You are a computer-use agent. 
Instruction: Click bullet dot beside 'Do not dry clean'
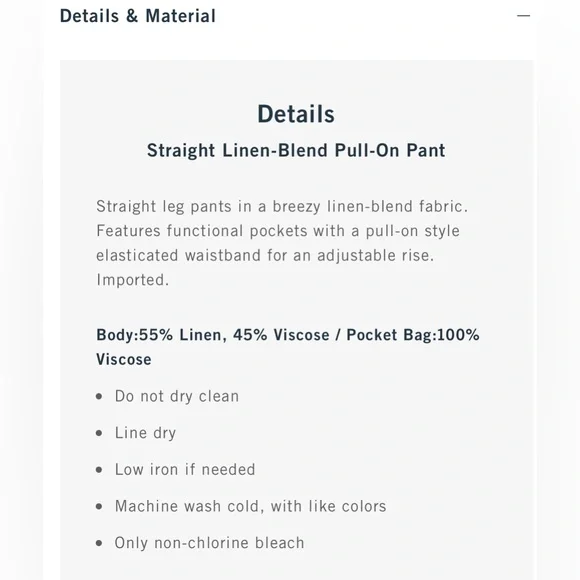point(99,397)
